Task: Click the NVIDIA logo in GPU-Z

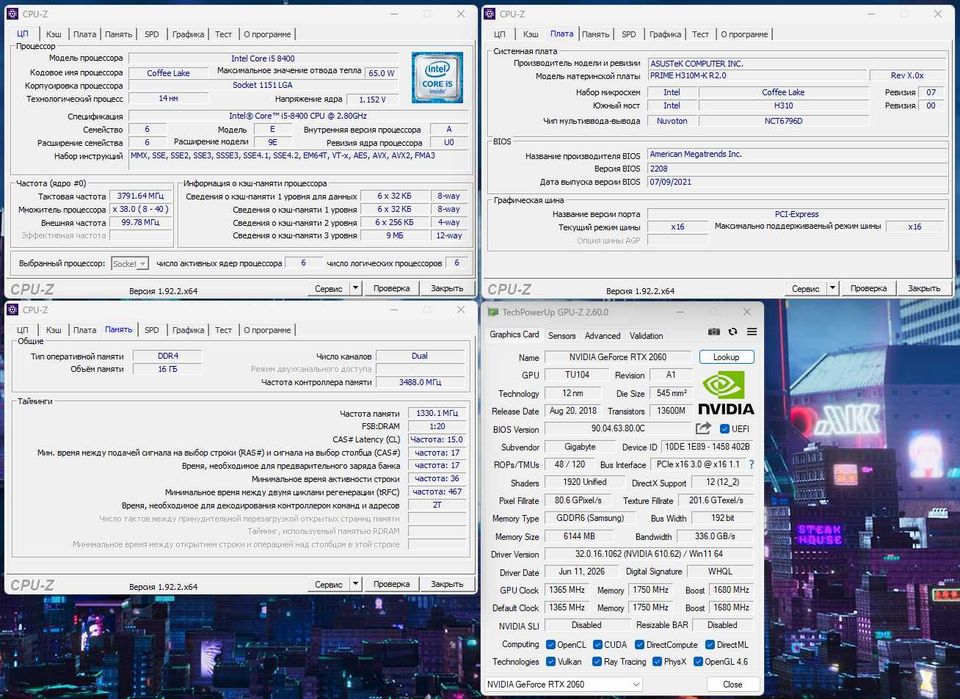Action: click(726, 393)
